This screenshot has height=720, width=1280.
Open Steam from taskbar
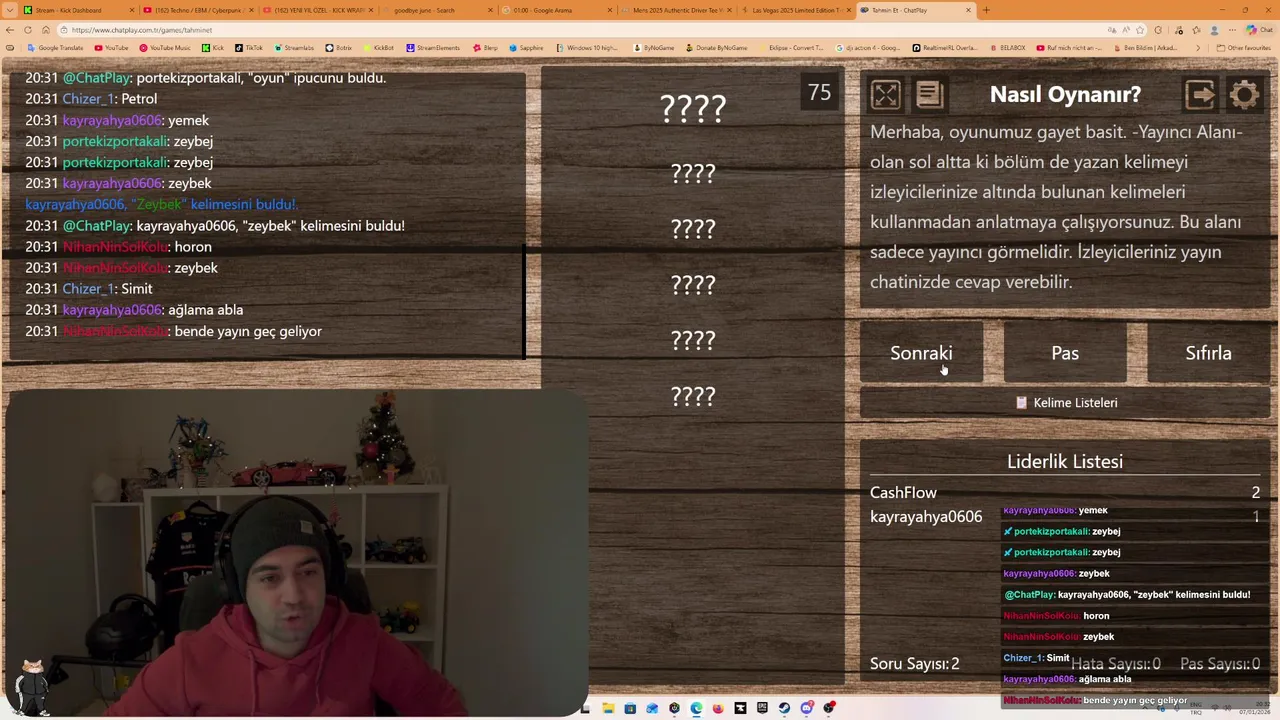pyautogui.click(x=784, y=708)
